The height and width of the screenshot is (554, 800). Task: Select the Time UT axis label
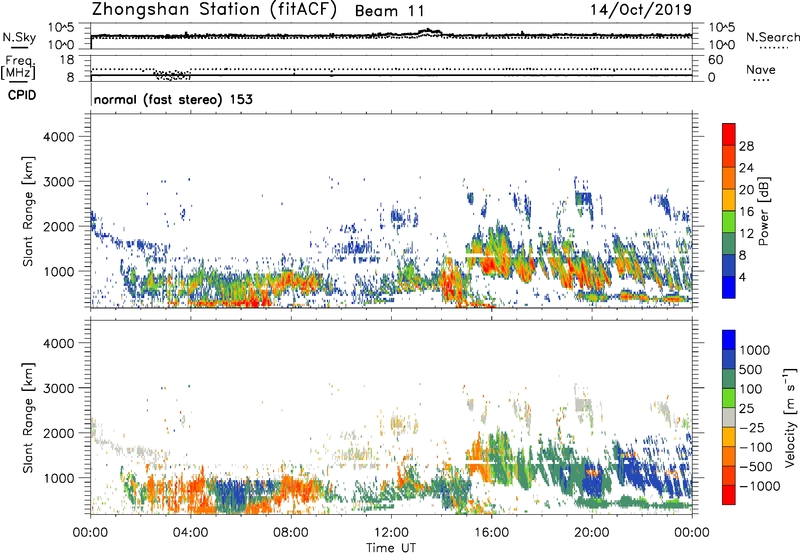(x=391, y=548)
